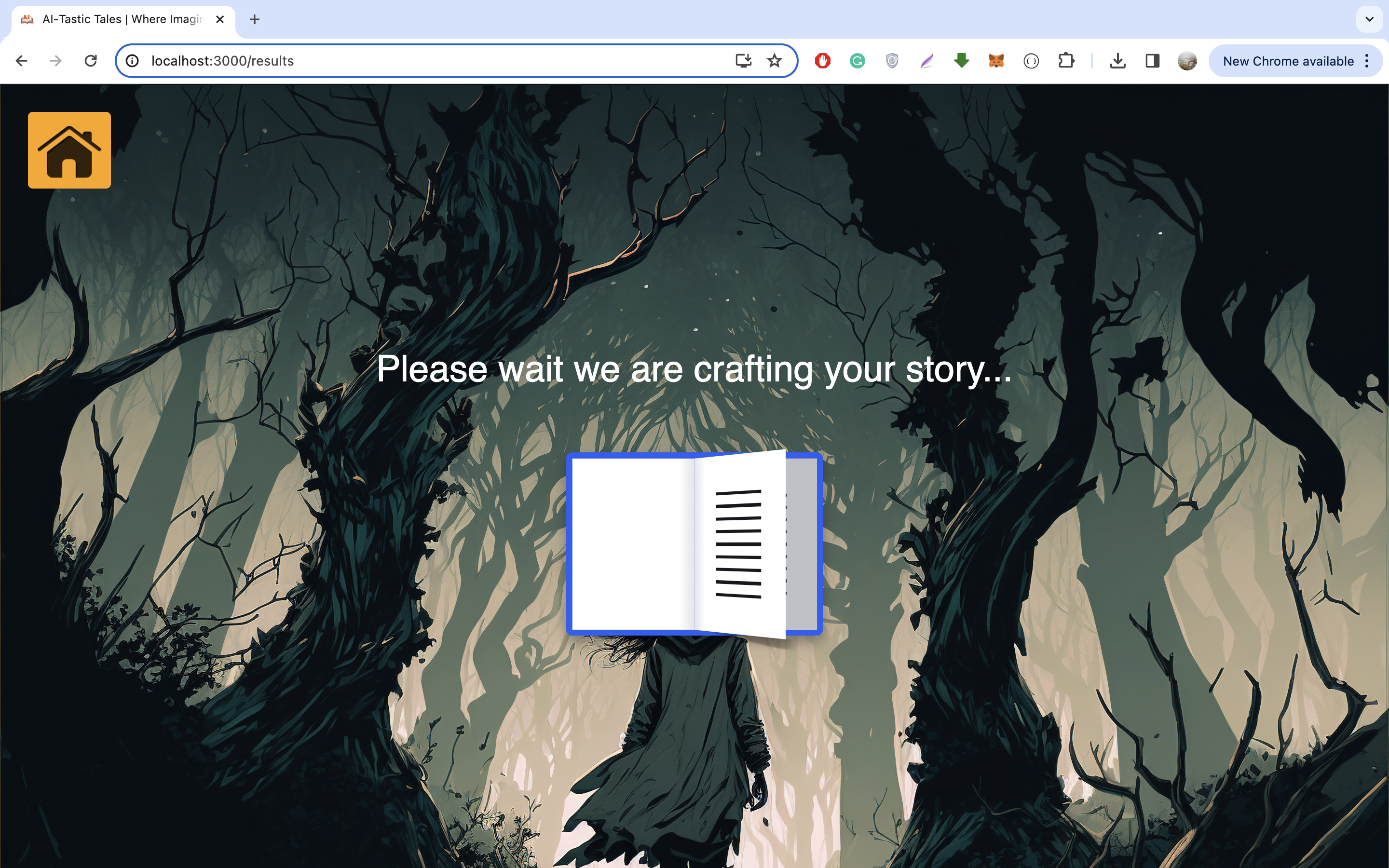Open the Chrome three-dot menu
Viewport: 1389px width, 868px height.
[1367, 61]
